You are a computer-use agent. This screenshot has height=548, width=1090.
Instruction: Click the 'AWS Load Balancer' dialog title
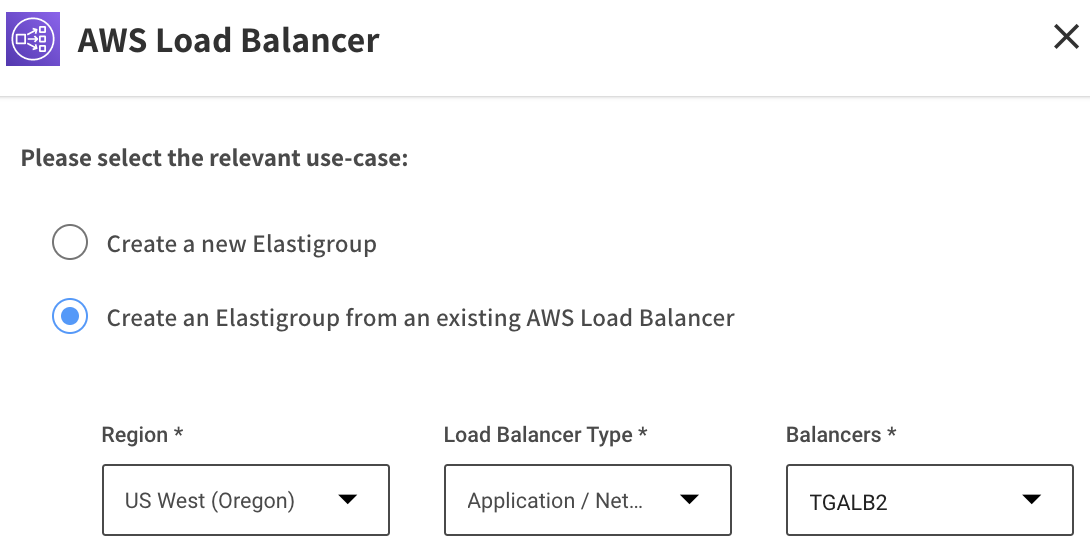228,41
